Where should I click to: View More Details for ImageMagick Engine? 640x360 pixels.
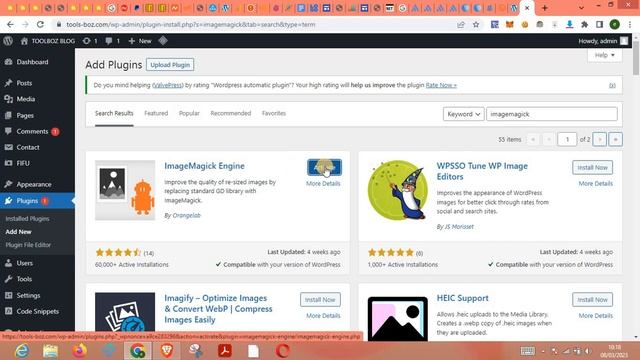pyautogui.click(x=323, y=184)
